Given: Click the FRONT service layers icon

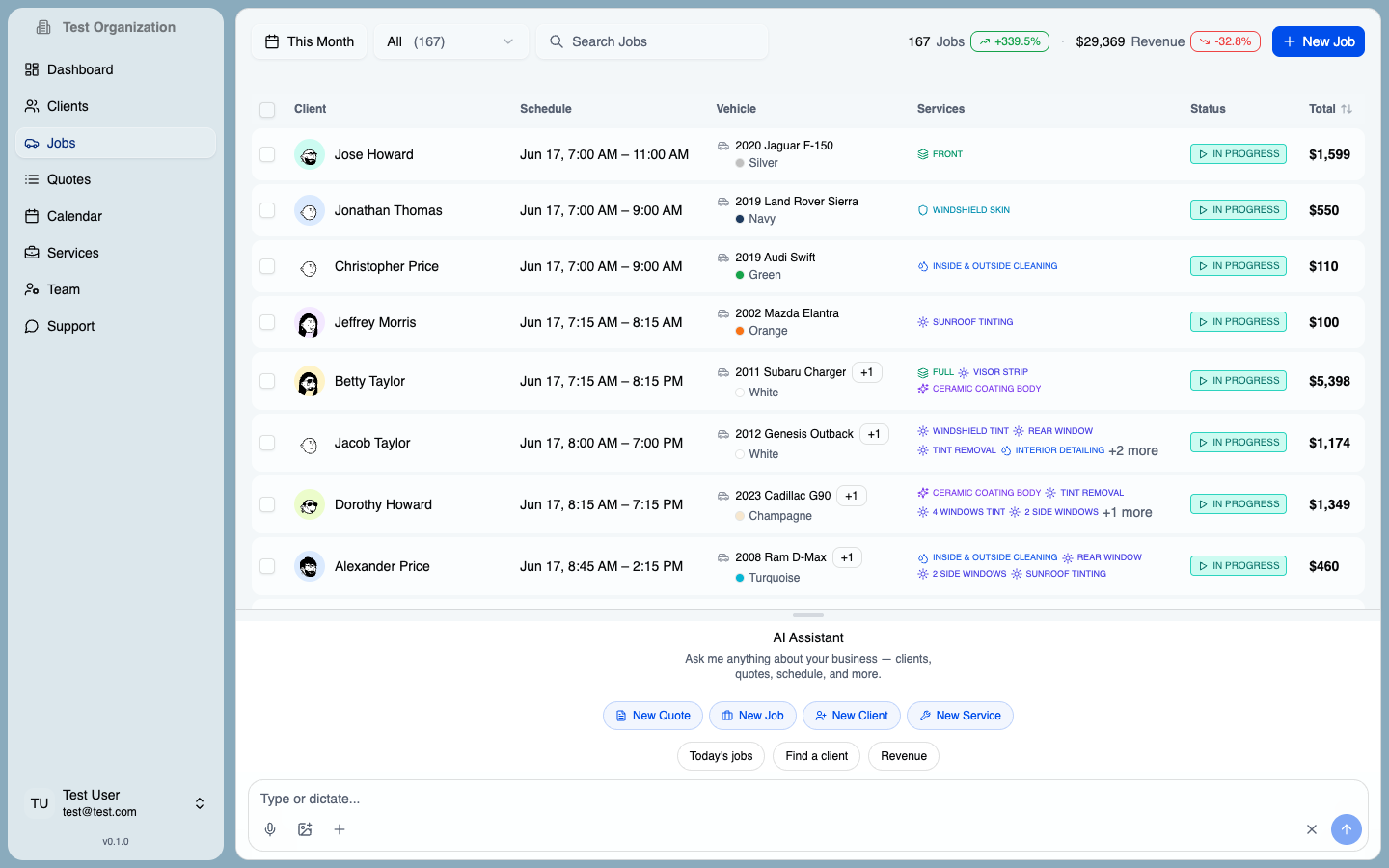Looking at the screenshot, I should coord(923,154).
